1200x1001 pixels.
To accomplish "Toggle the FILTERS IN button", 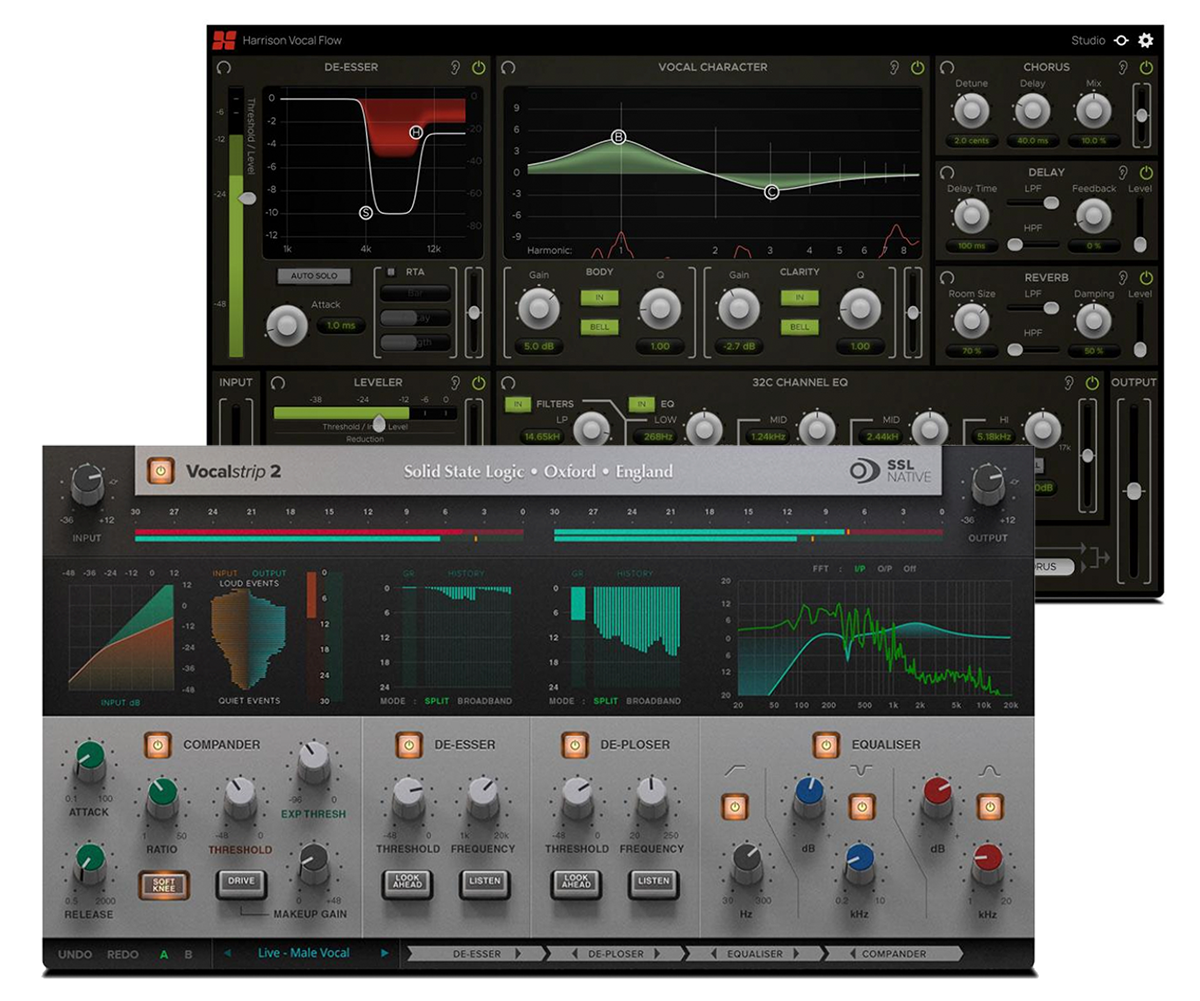I will [518, 404].
